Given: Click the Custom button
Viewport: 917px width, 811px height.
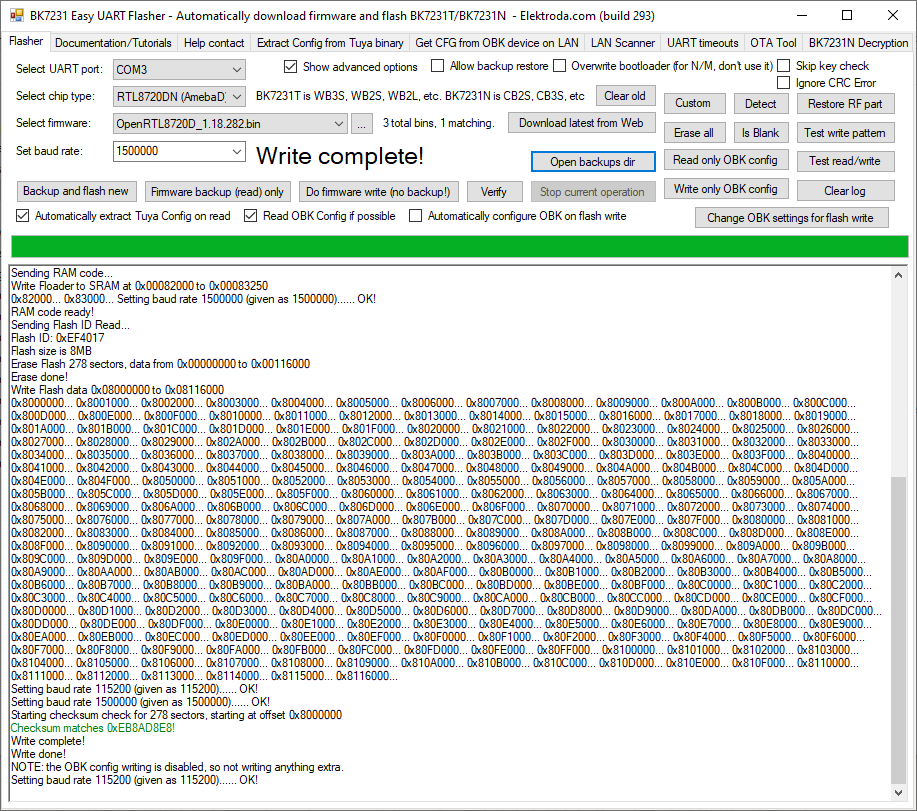Looking at the screenshot, I should 693,103.
